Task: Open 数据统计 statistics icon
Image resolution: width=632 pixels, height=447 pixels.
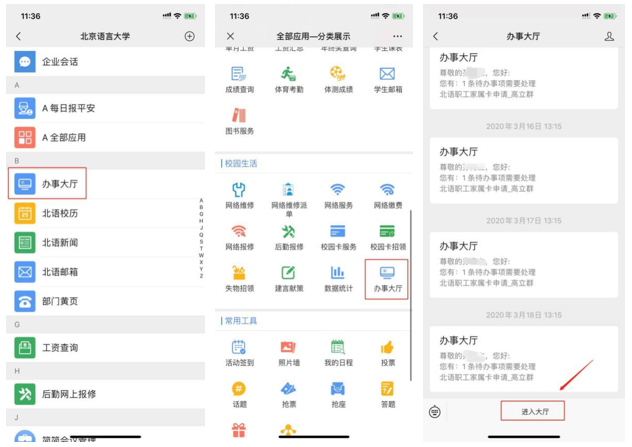Action: (x=338, y=274)
